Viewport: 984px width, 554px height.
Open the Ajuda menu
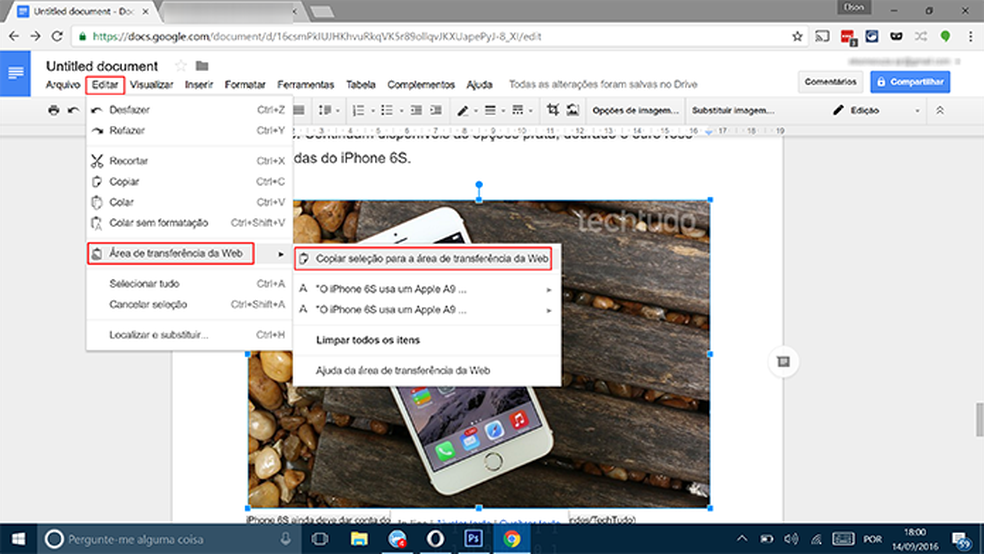pyautogui.click(x=479, y=84)
